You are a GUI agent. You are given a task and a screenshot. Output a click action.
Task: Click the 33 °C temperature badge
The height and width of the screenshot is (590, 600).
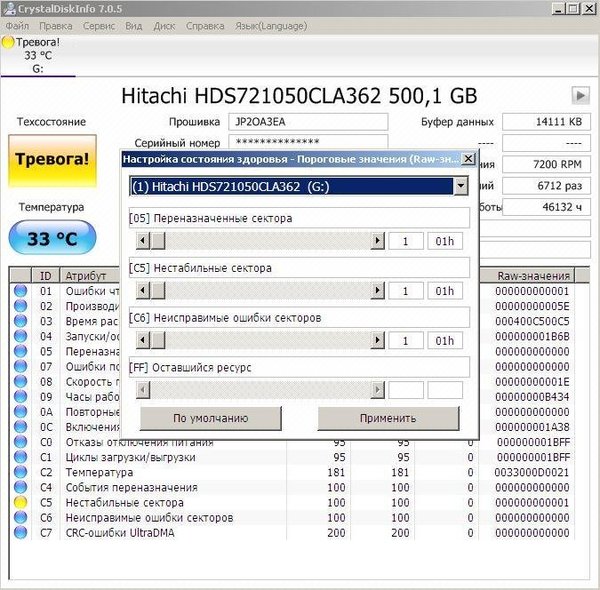52,239
